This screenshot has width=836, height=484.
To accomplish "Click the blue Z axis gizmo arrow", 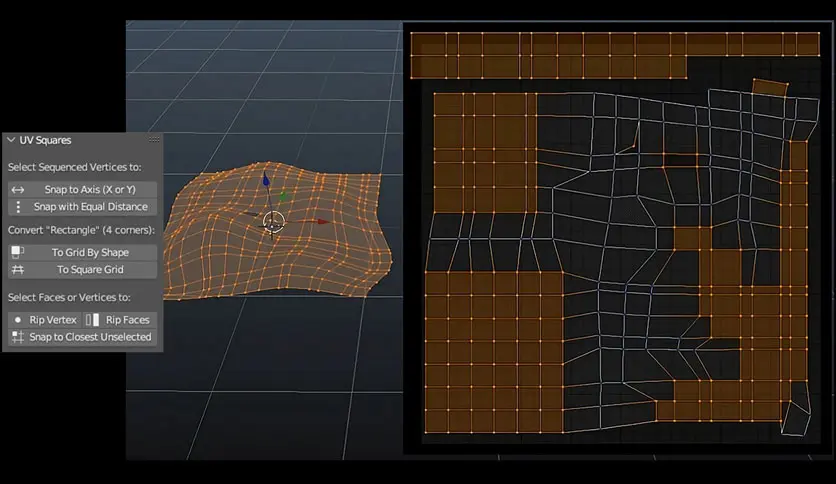I will (x=266, y=180).
